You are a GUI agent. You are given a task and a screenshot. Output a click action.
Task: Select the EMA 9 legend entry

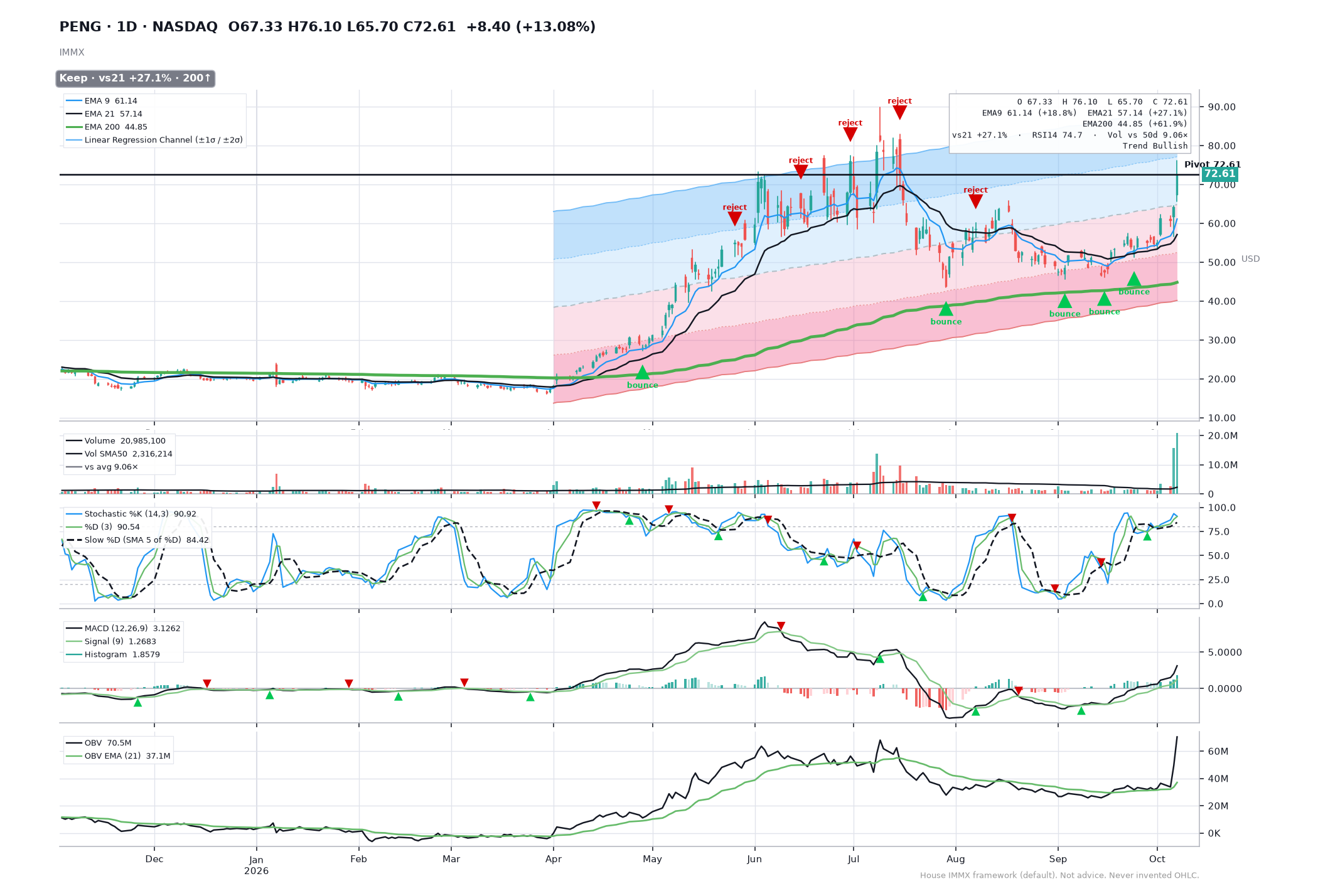coord(102,100)
